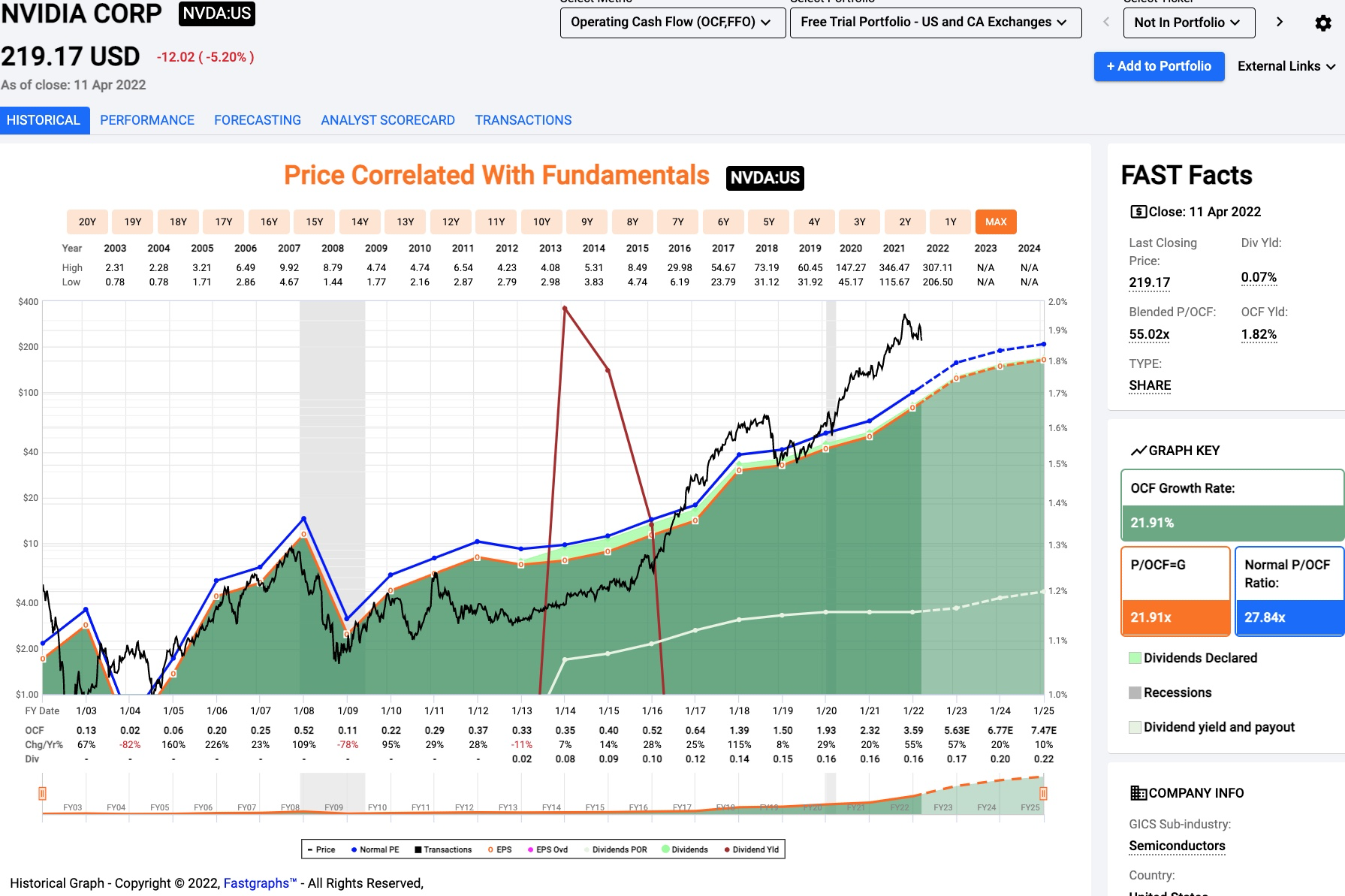
Task: Select the MAX time range
Action: point(996,222)
